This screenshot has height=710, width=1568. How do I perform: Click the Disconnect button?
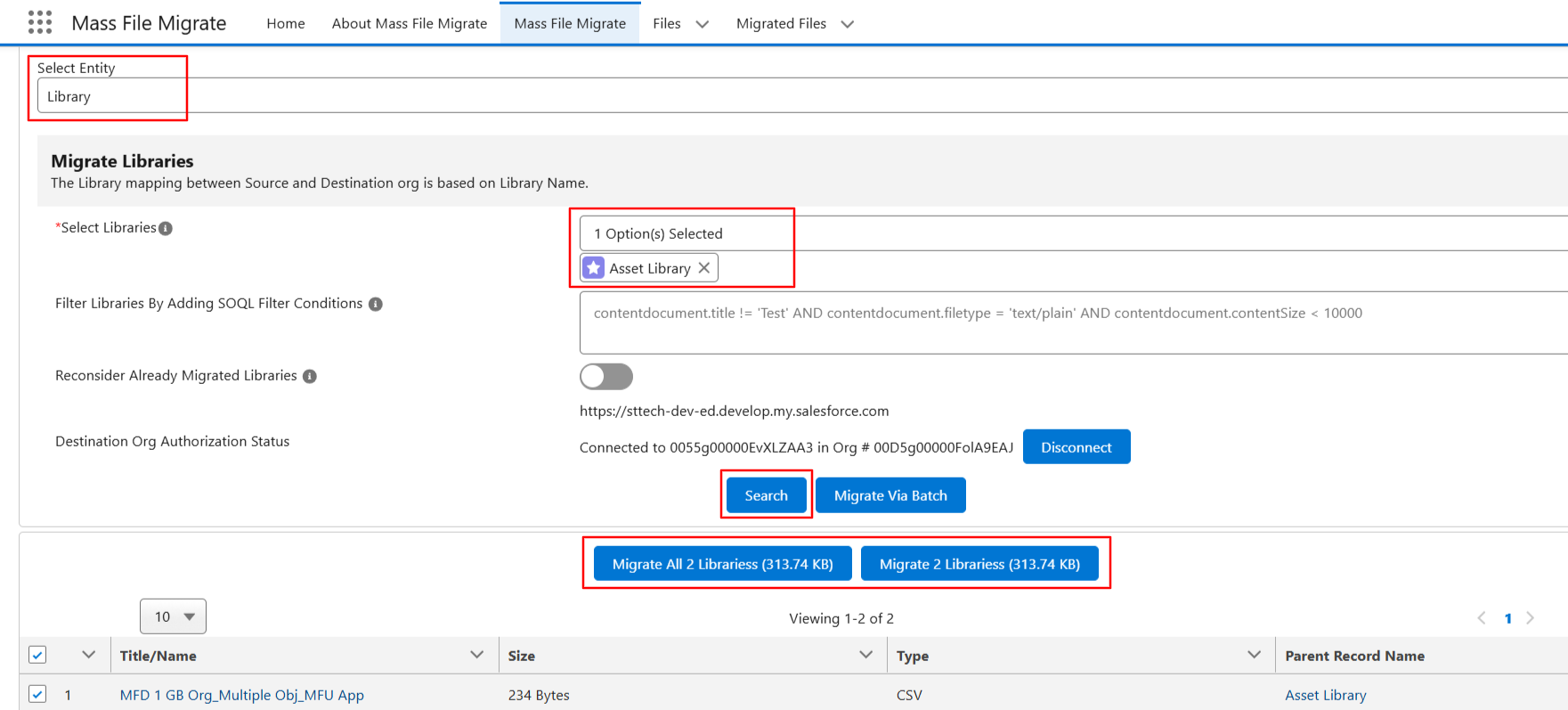tap(1076, 447)
